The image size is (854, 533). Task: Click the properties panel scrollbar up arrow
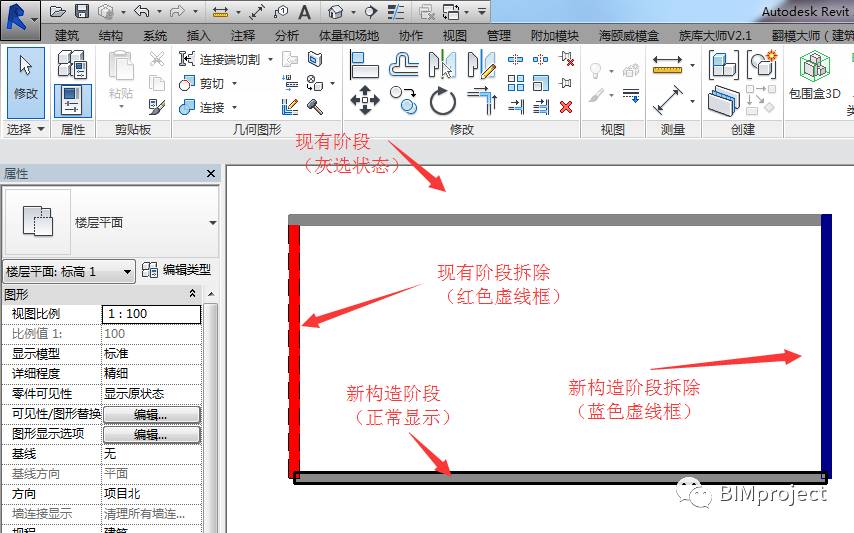211,294
